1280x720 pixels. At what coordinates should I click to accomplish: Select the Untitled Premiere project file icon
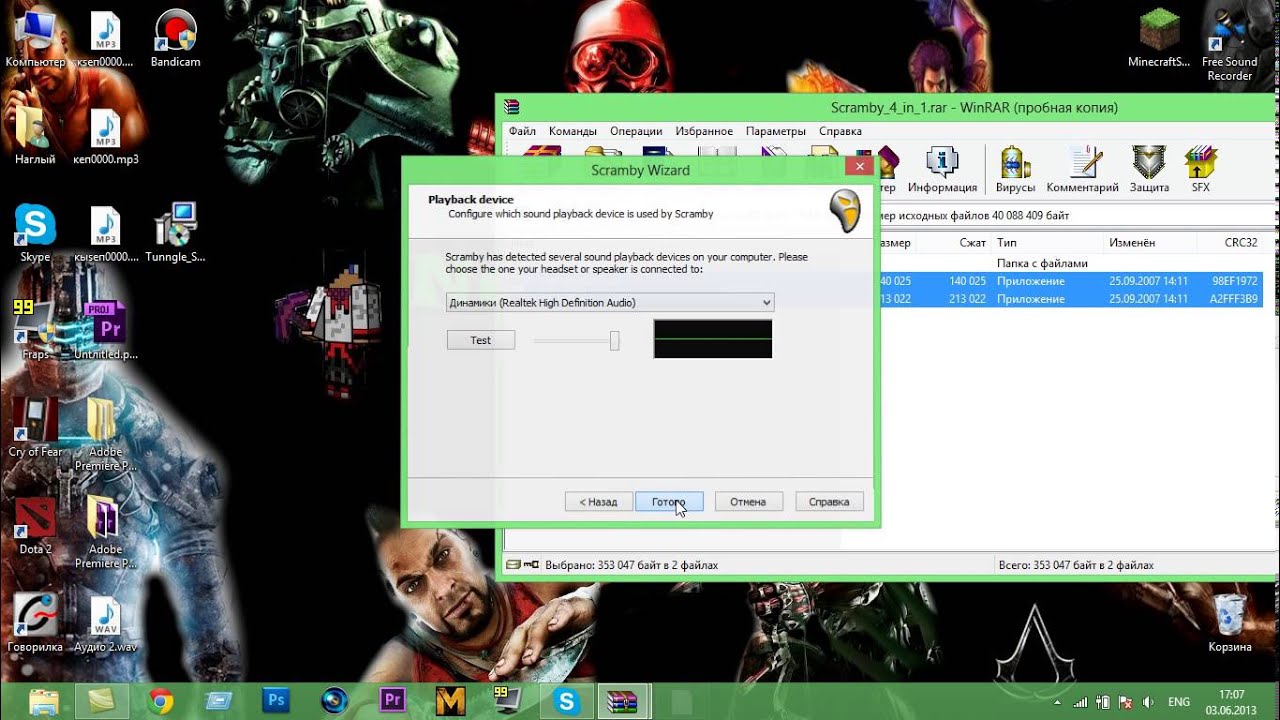tap(105, 330)
